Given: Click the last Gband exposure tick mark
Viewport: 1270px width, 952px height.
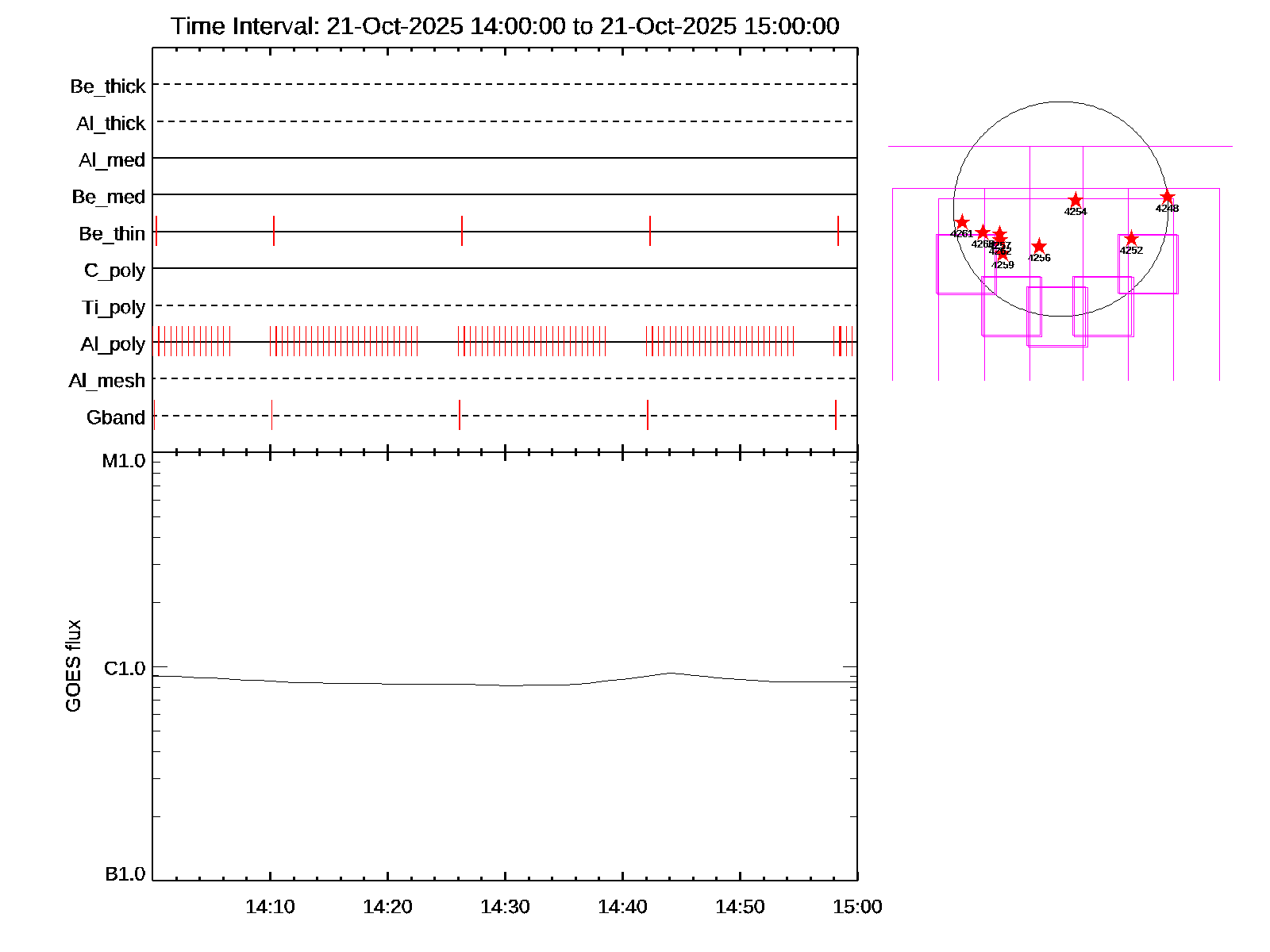Looking at the screenshot, I should click(836, 415).
